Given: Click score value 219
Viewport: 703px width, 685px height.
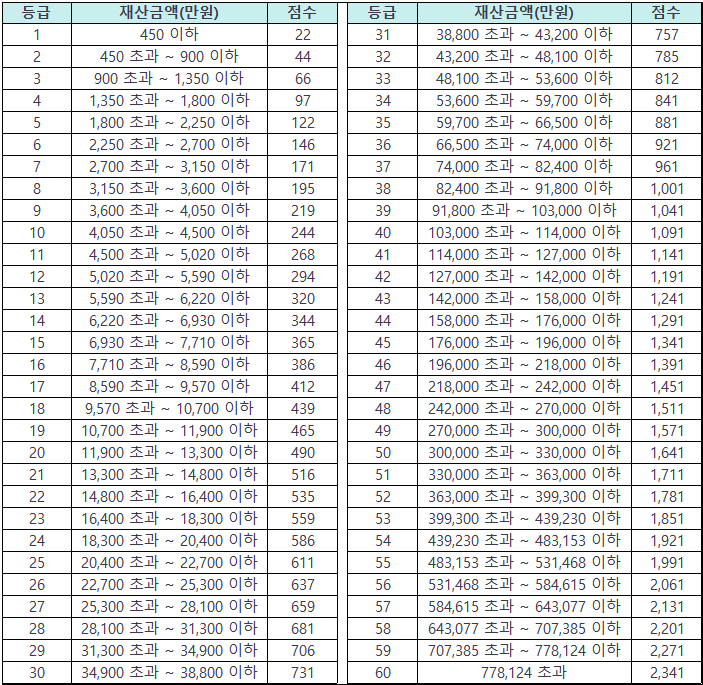Looking at the screenshot, I should [x=303, y=210].
